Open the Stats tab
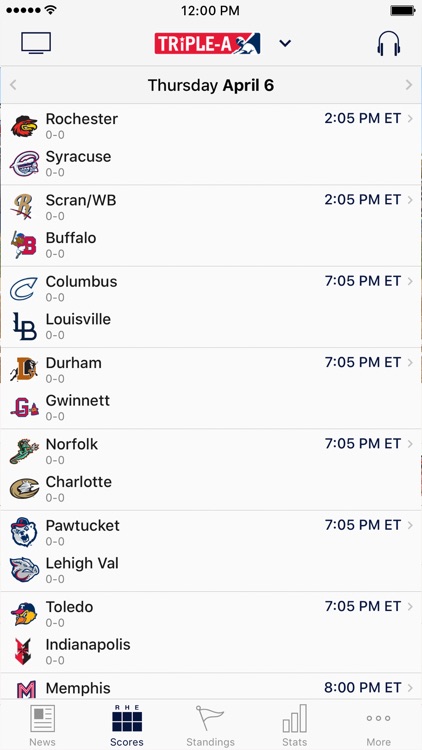The image size is (422, 750). tap(294, 725)
